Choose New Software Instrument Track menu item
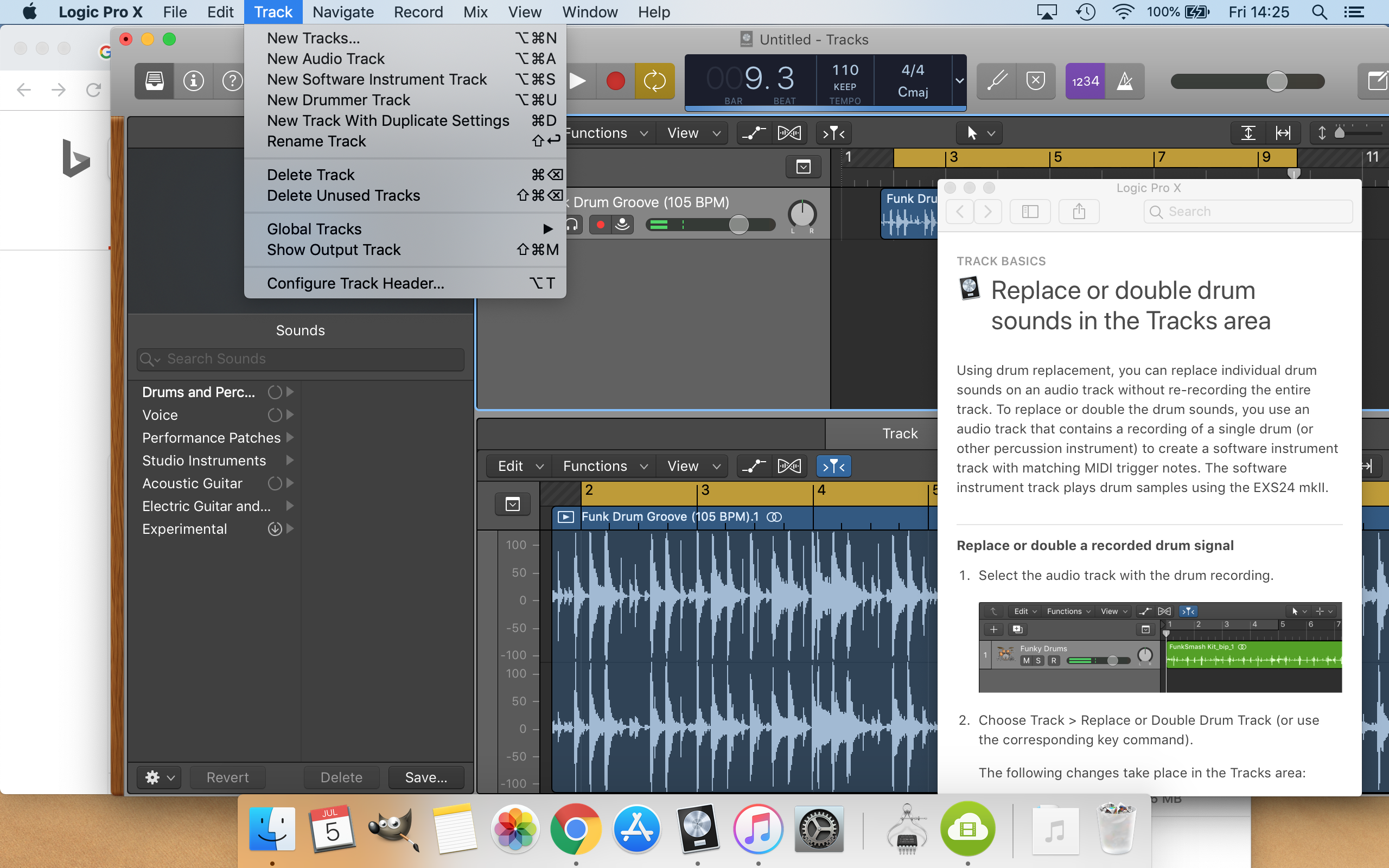Image resolution: width=1389 pixels, height=868 pixels. 377,79
